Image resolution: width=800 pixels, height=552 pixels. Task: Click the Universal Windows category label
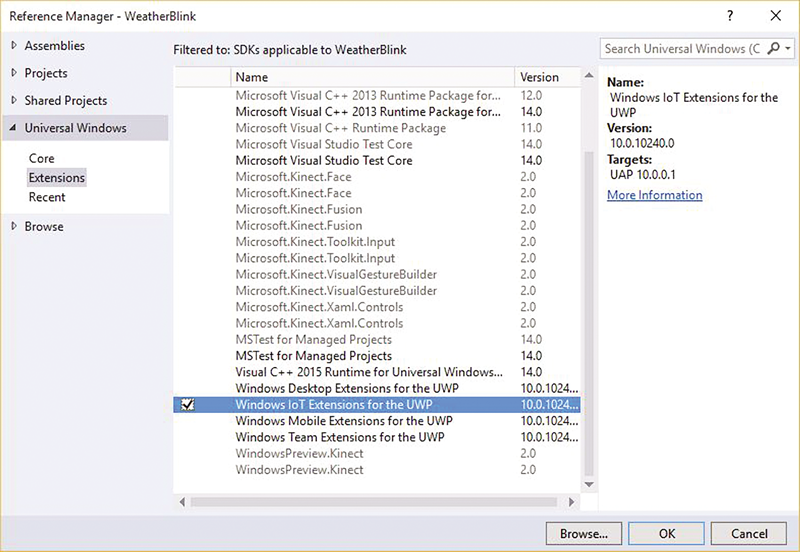pyautogui.click(x=76, y=128)
